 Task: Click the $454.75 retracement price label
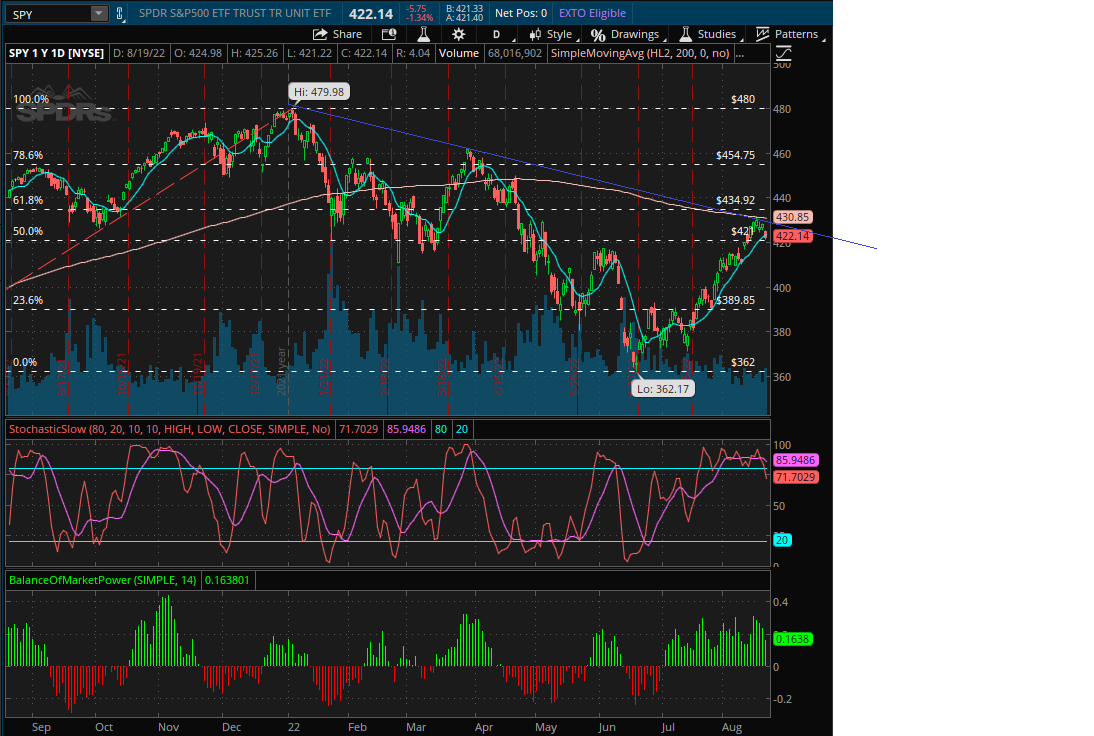coord(735,155)
